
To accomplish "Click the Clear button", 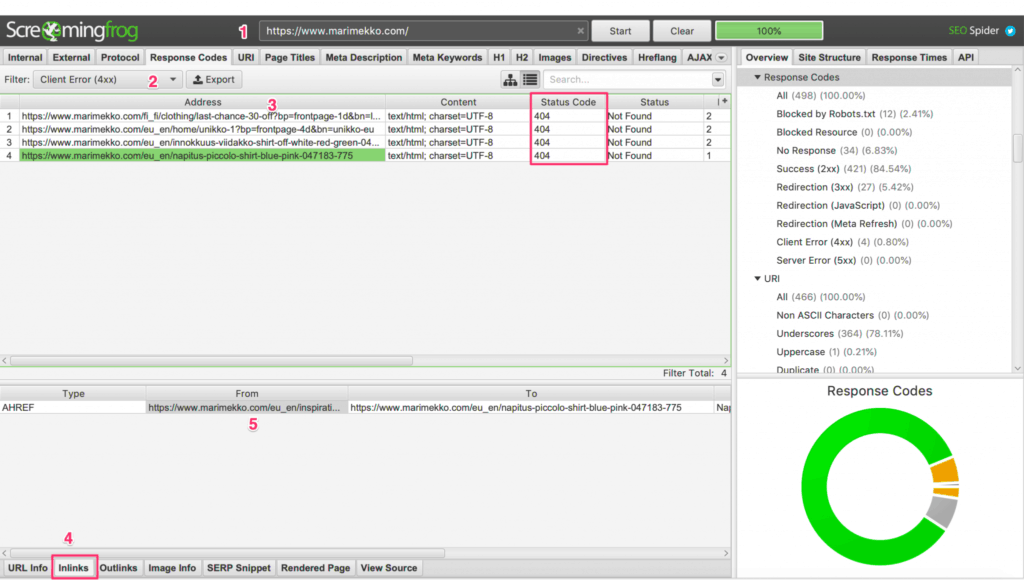I will [681, 31].
